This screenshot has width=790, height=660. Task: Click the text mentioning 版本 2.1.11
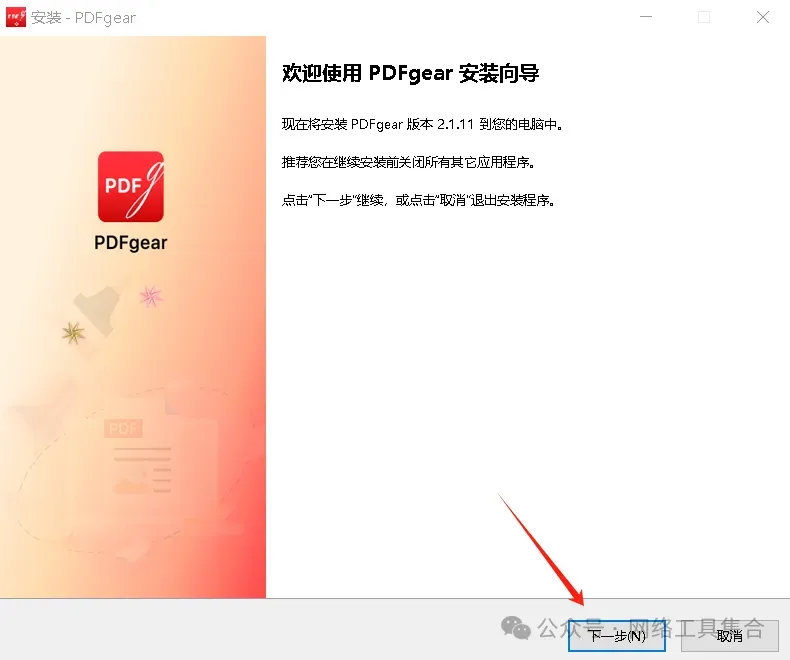(x=422, y=124)
